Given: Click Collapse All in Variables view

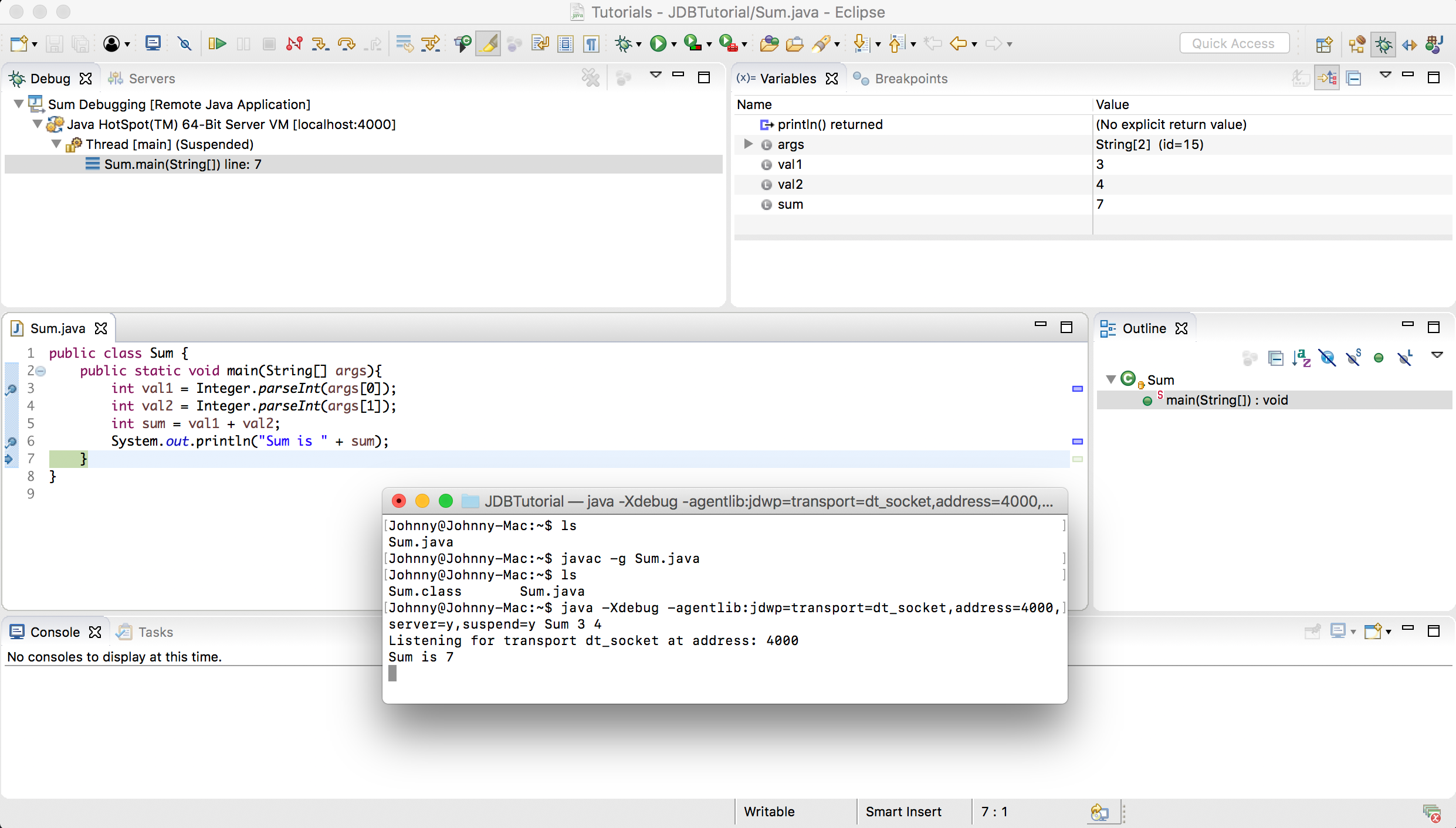Looking at the screenshot, I should coord(1354,77).
